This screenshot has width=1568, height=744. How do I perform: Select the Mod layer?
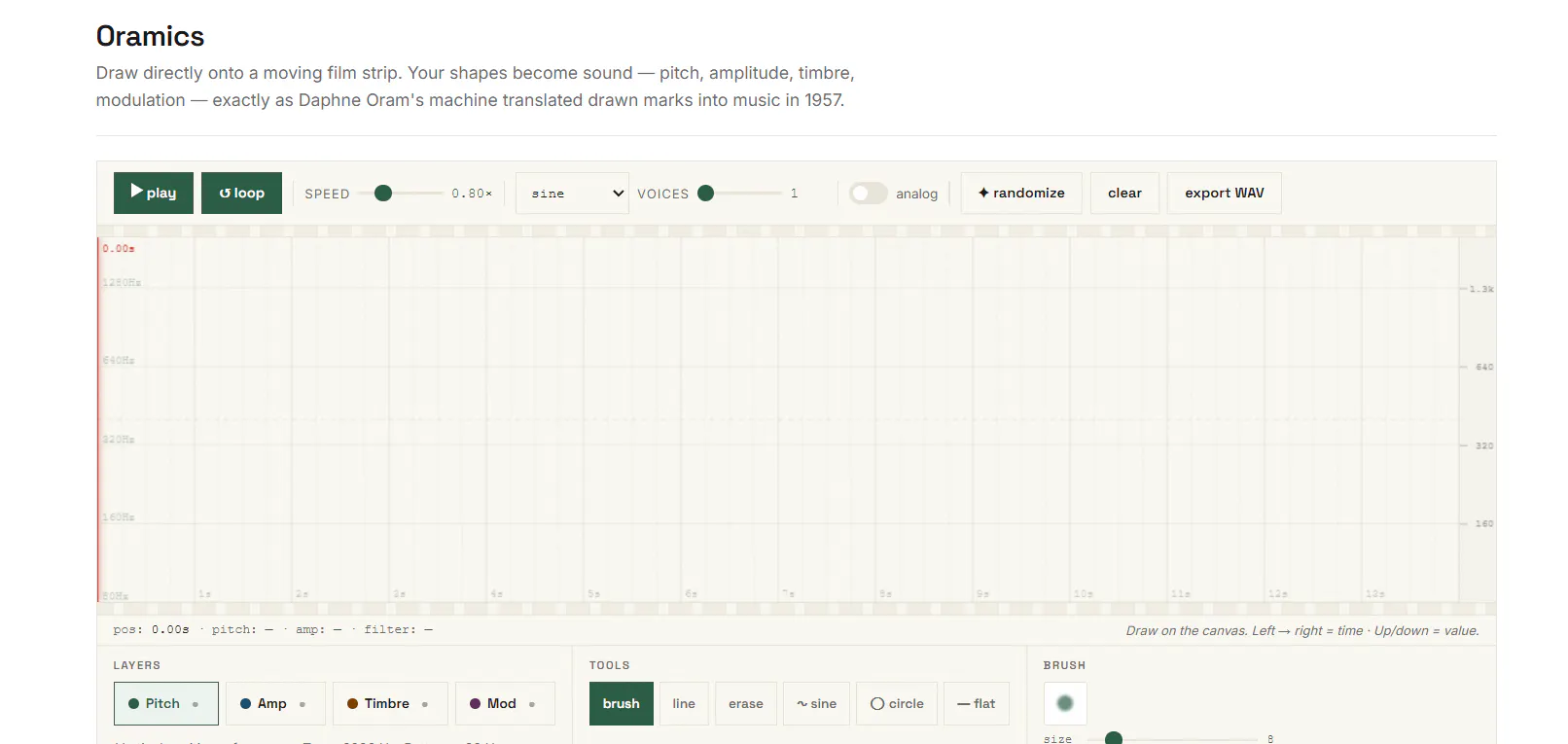pos(505,704)
